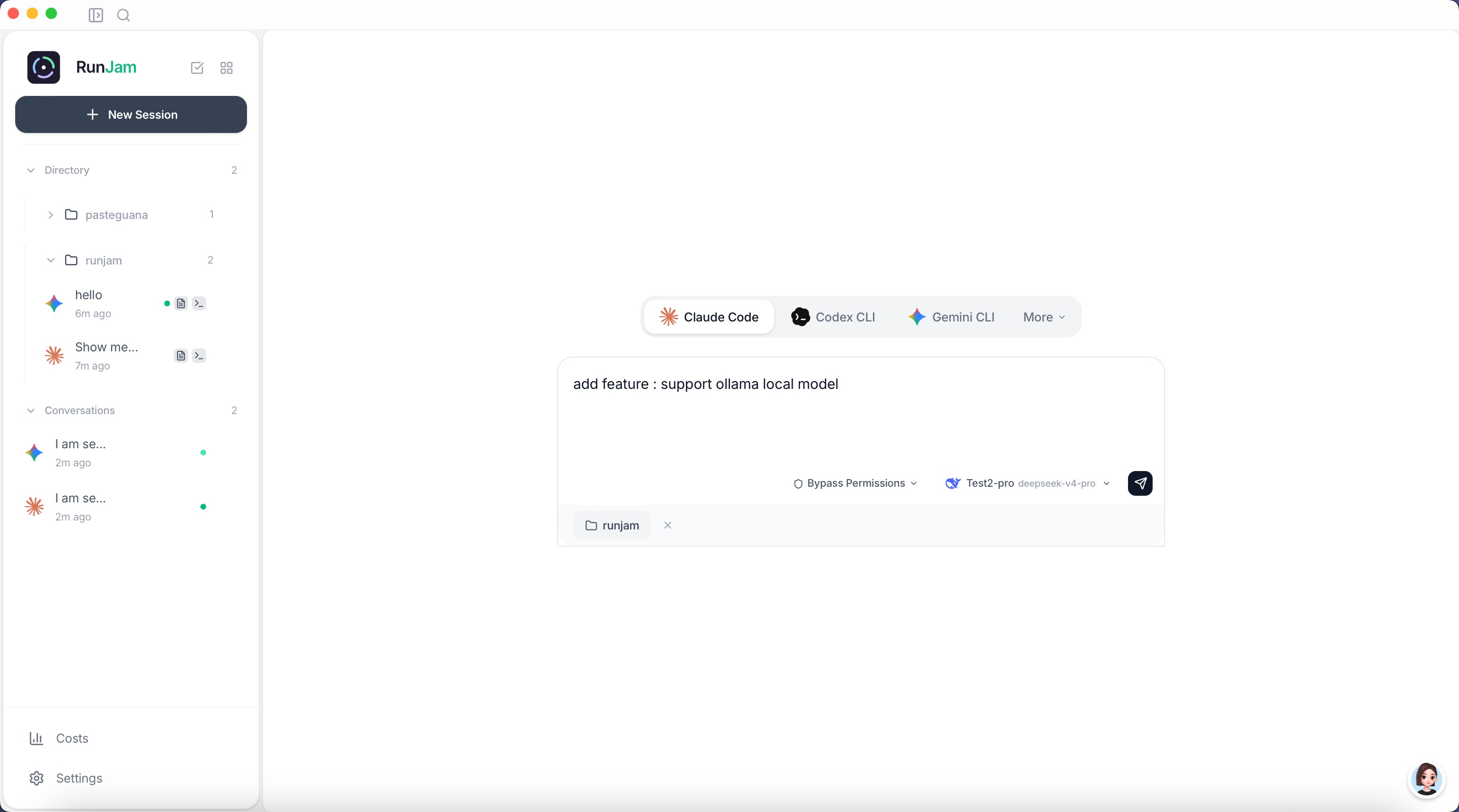The image size is (1459, 812).
Task: Click the Directory count 2
Action: [234, 170]
